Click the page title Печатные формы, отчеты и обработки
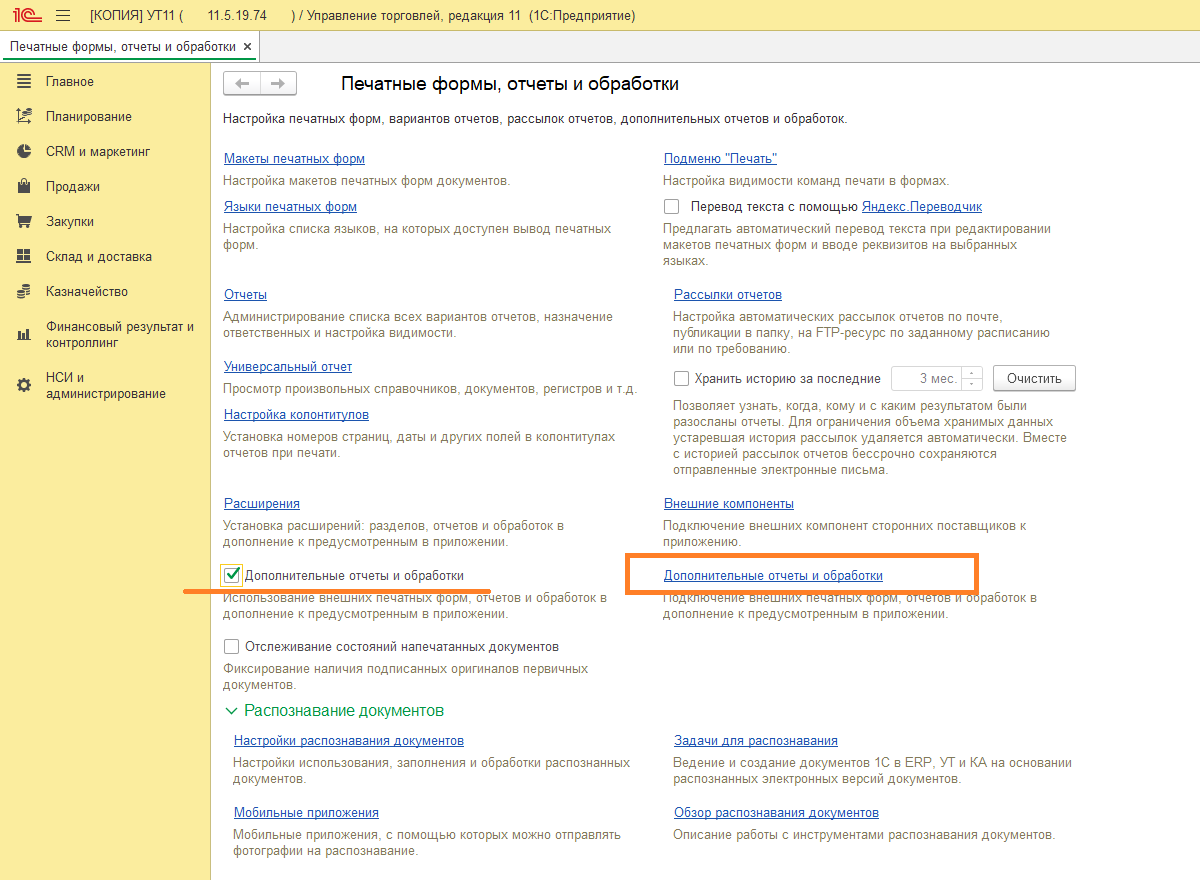1200x880 pixels. click(x=510, y=84)
